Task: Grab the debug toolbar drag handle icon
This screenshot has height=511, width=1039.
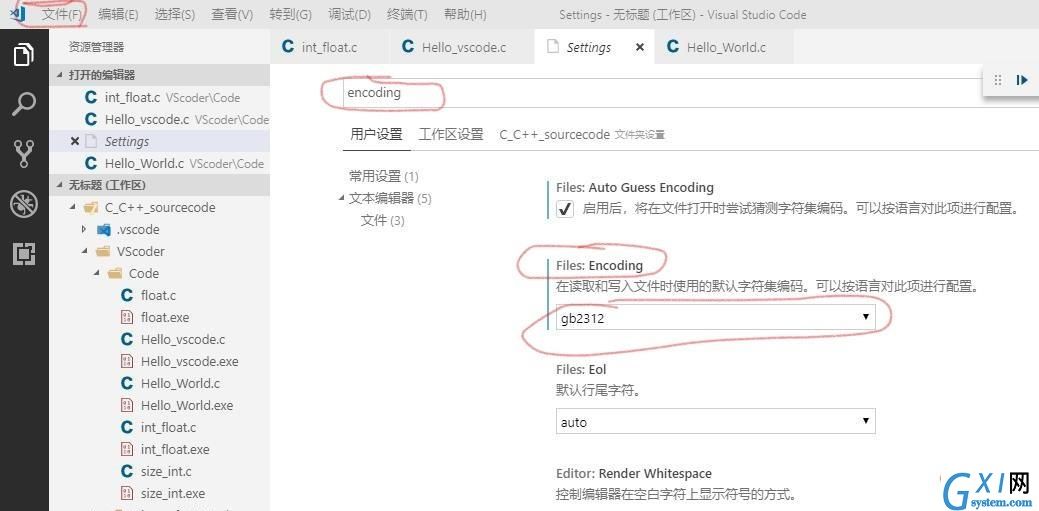Action: [998, 80]
